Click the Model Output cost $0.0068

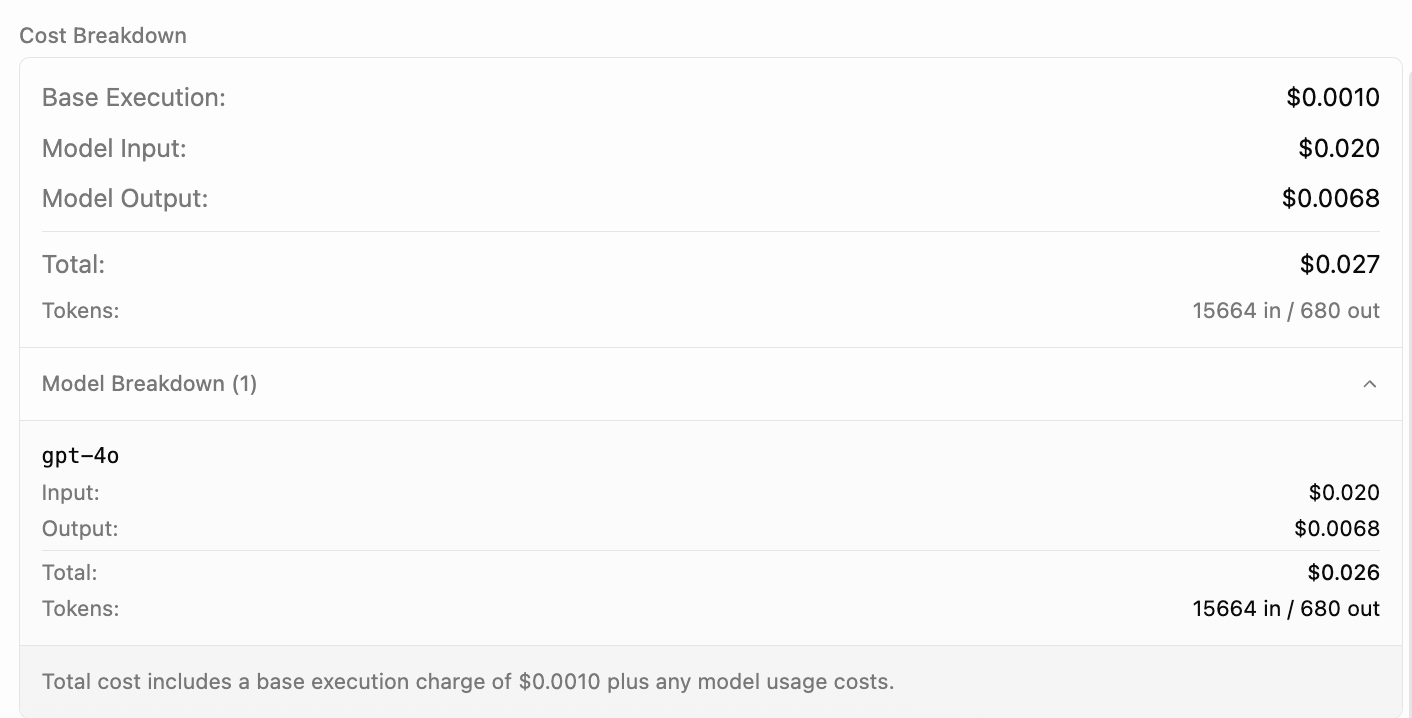click(x=1330, y=198)
